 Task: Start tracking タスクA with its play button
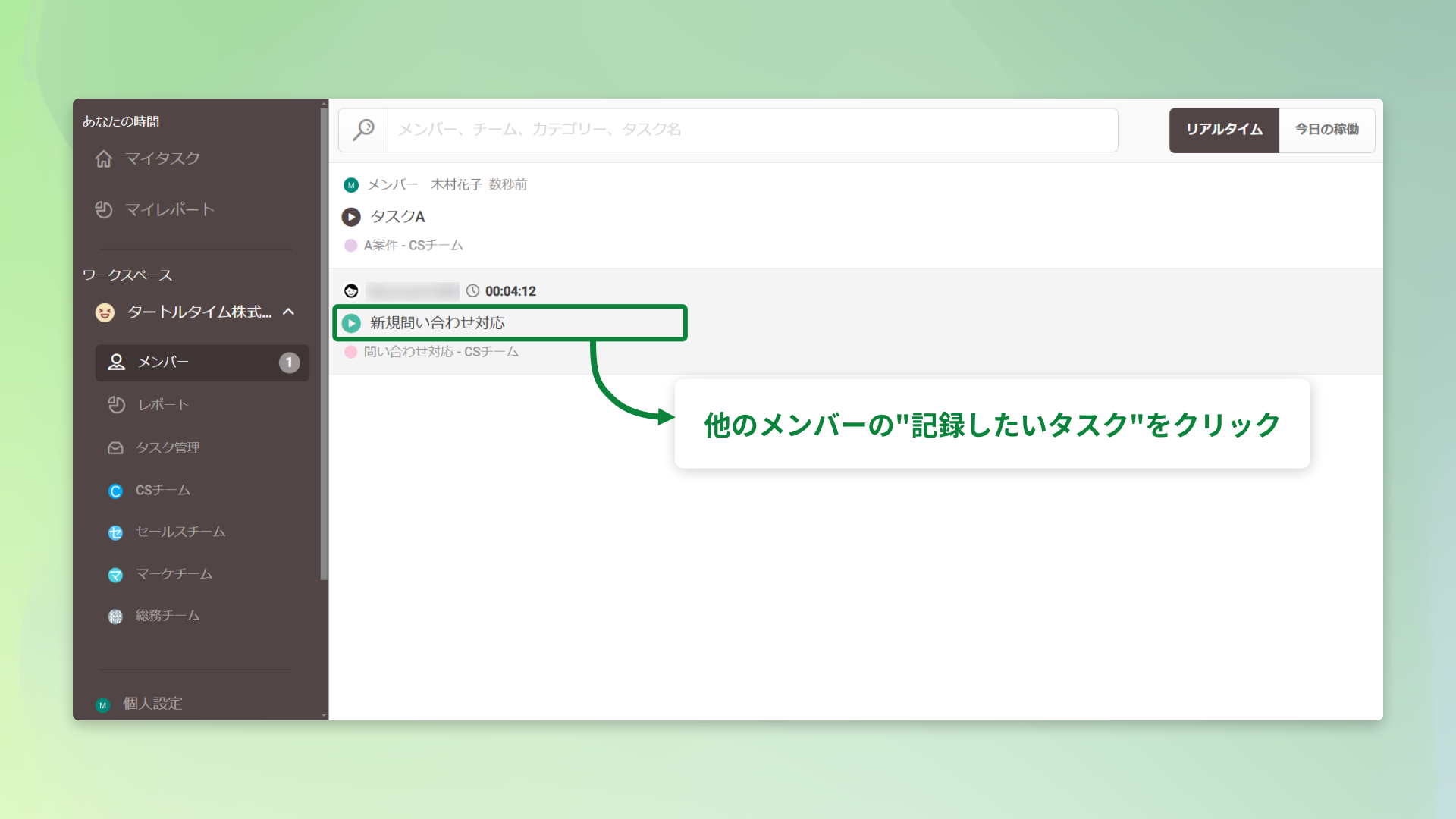click(350, 217)
